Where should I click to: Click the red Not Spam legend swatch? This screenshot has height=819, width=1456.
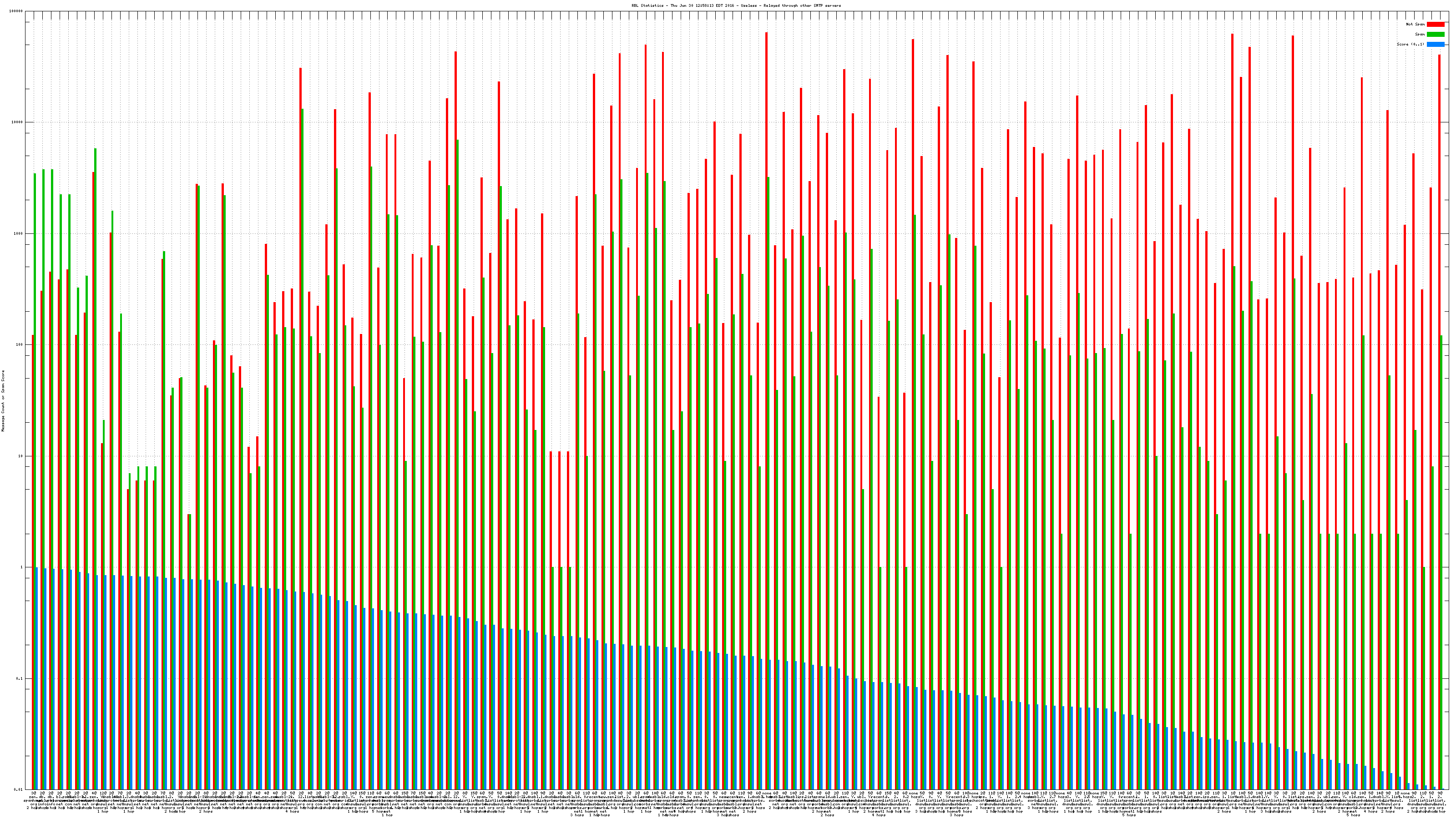point(1436,24)
